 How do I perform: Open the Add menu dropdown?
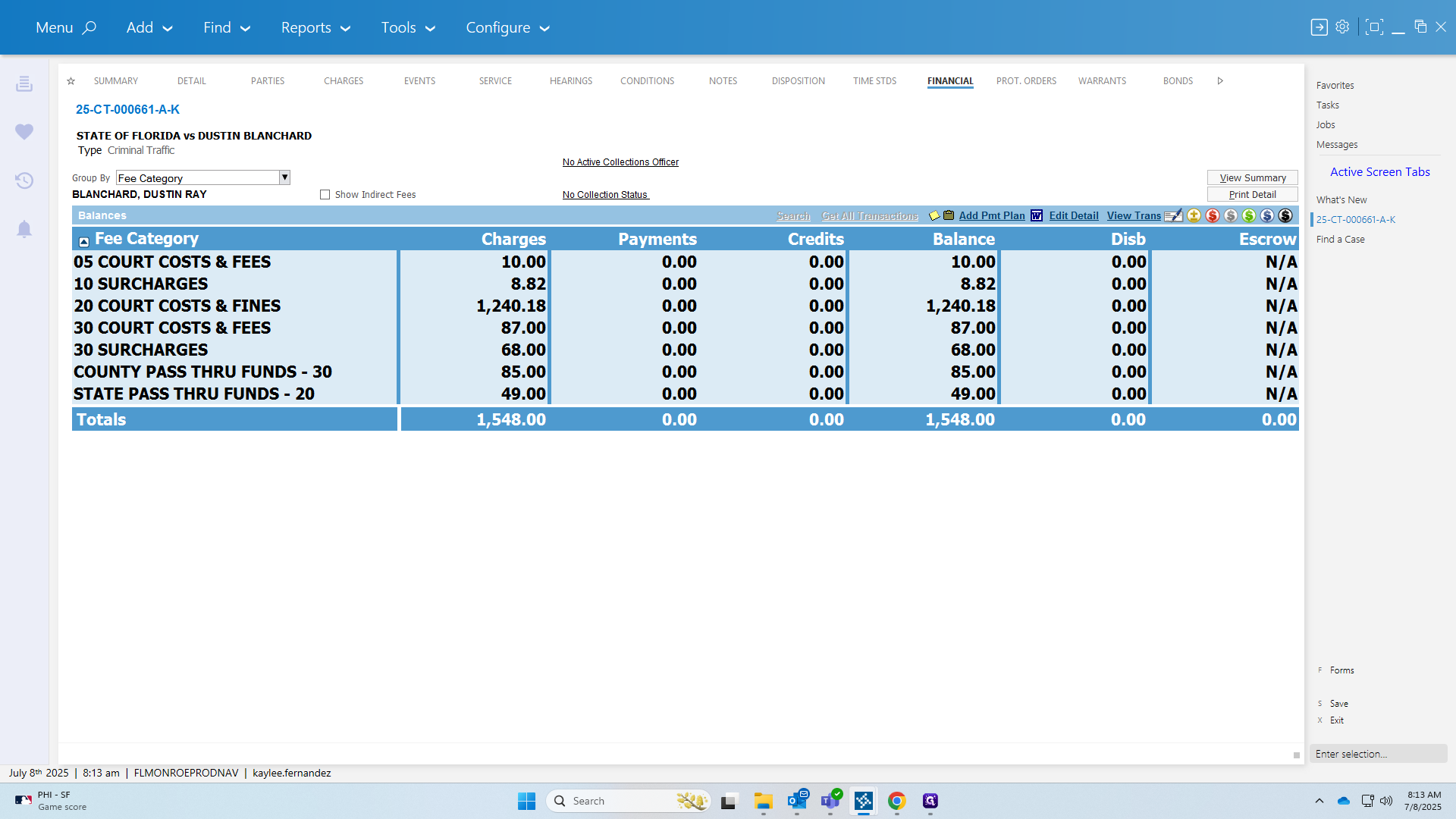coord(149,28)
